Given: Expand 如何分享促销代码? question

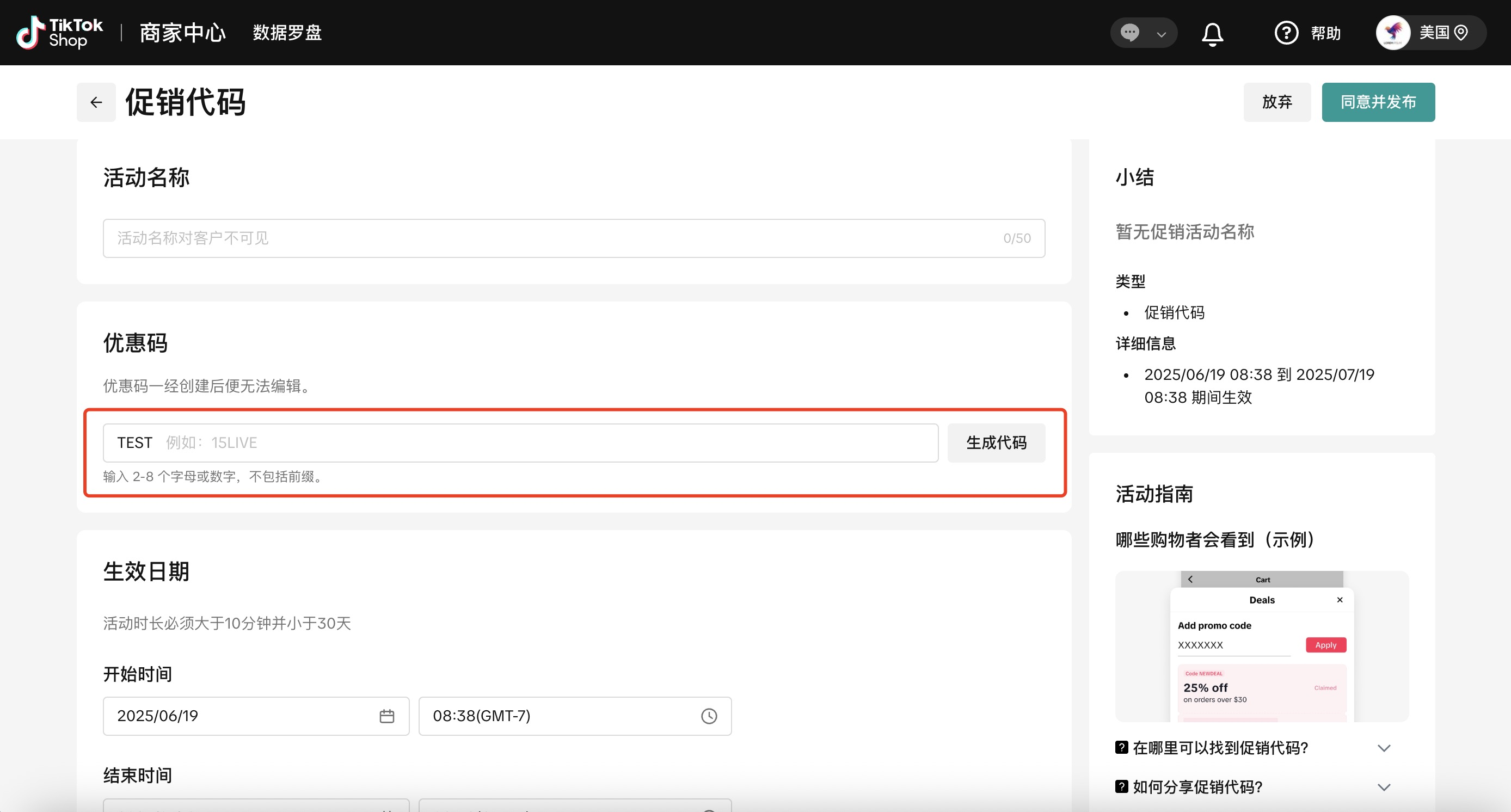Looking at the screenshot, I should point(1384,787).
